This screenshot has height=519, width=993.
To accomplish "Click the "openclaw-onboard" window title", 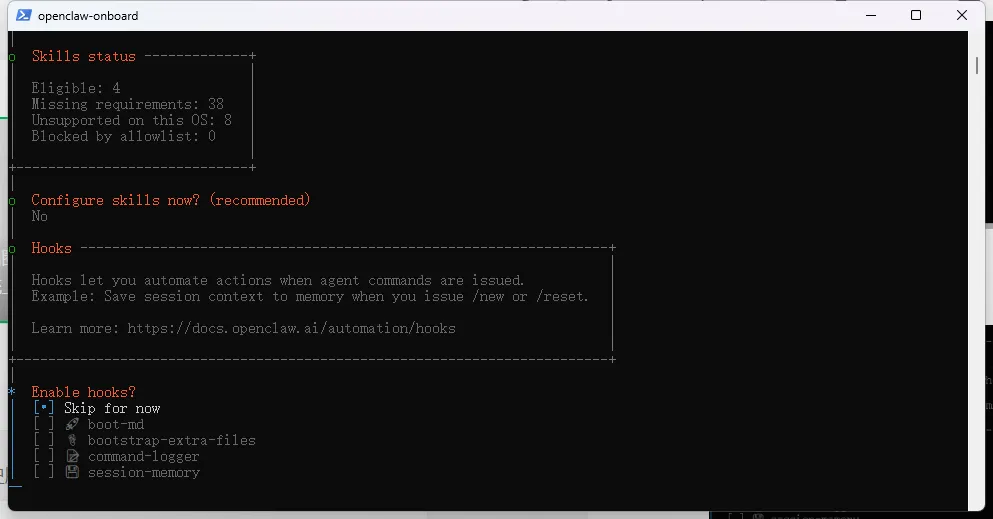I will pyautogui.click(x=88, y=16).
